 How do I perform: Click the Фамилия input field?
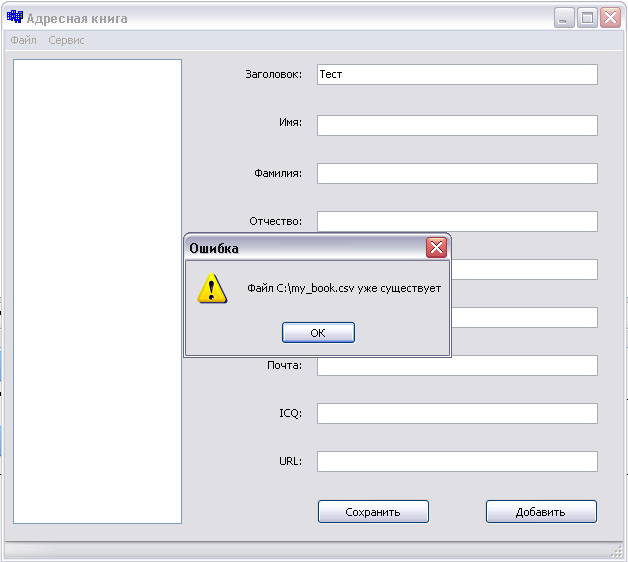[457, 173]
